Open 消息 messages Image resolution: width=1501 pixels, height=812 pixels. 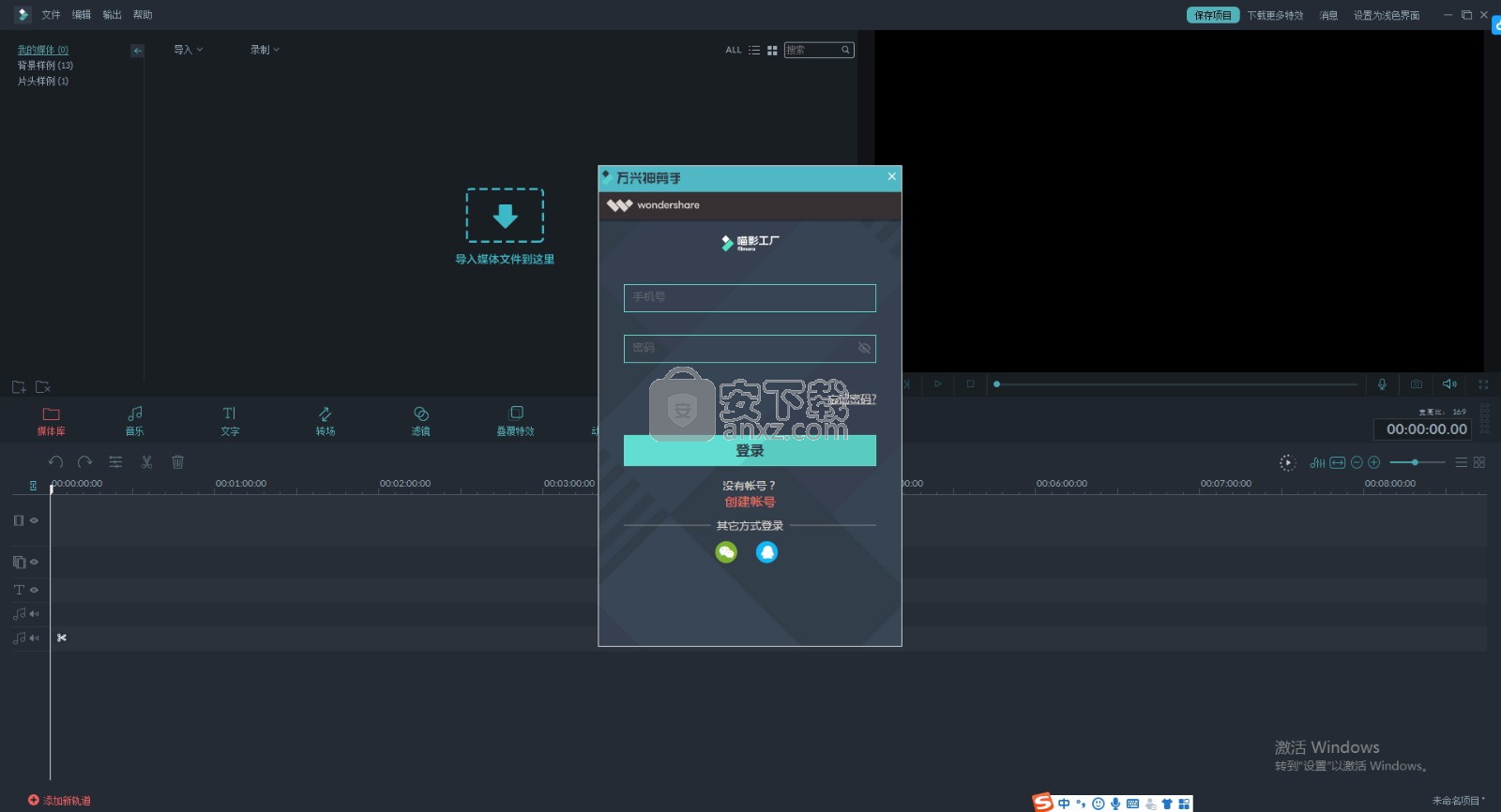tap(1328, 16)
